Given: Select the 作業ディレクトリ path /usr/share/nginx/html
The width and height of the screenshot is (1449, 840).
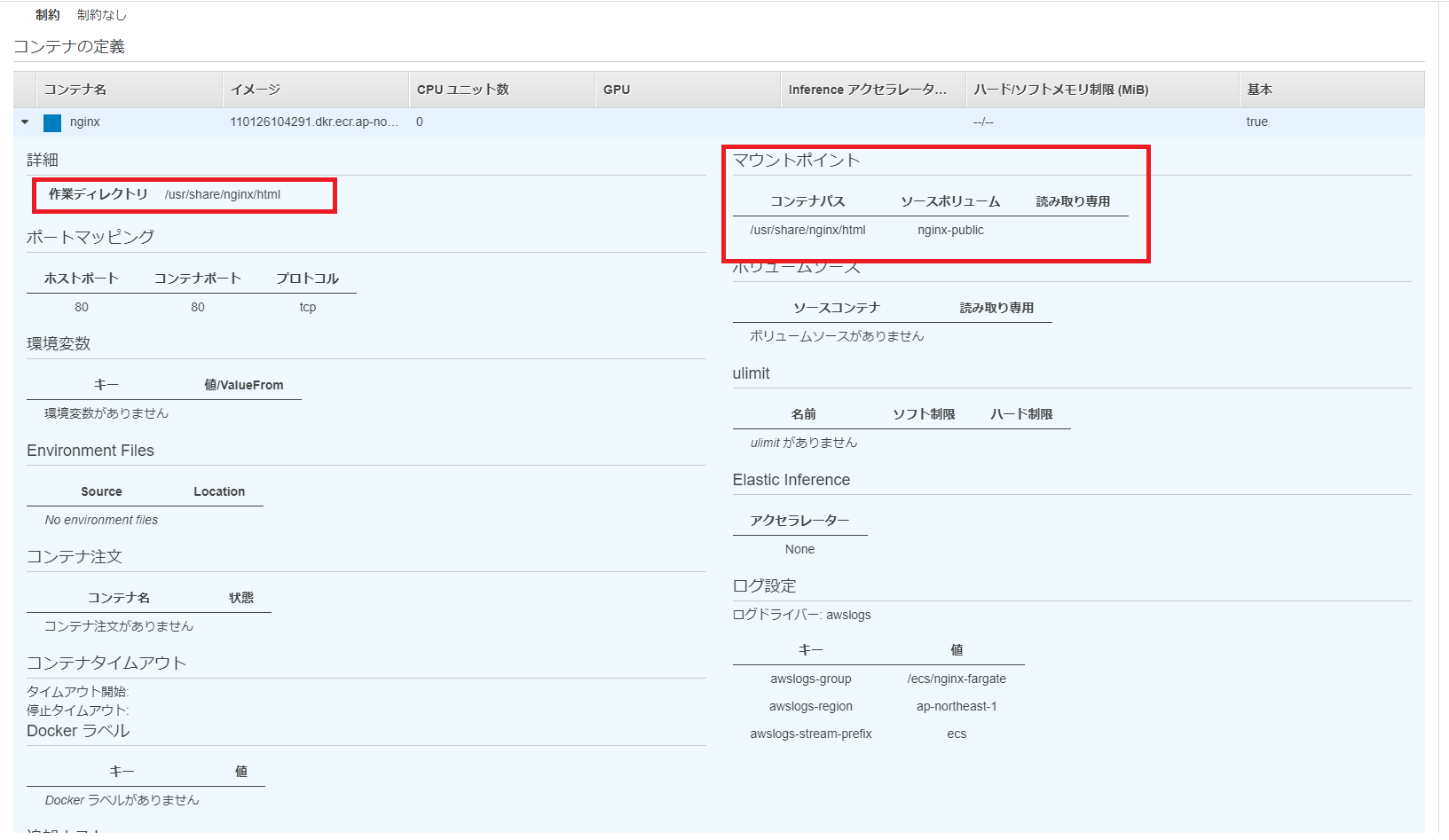Looking at the screenshot, I should tap(223, 195).
